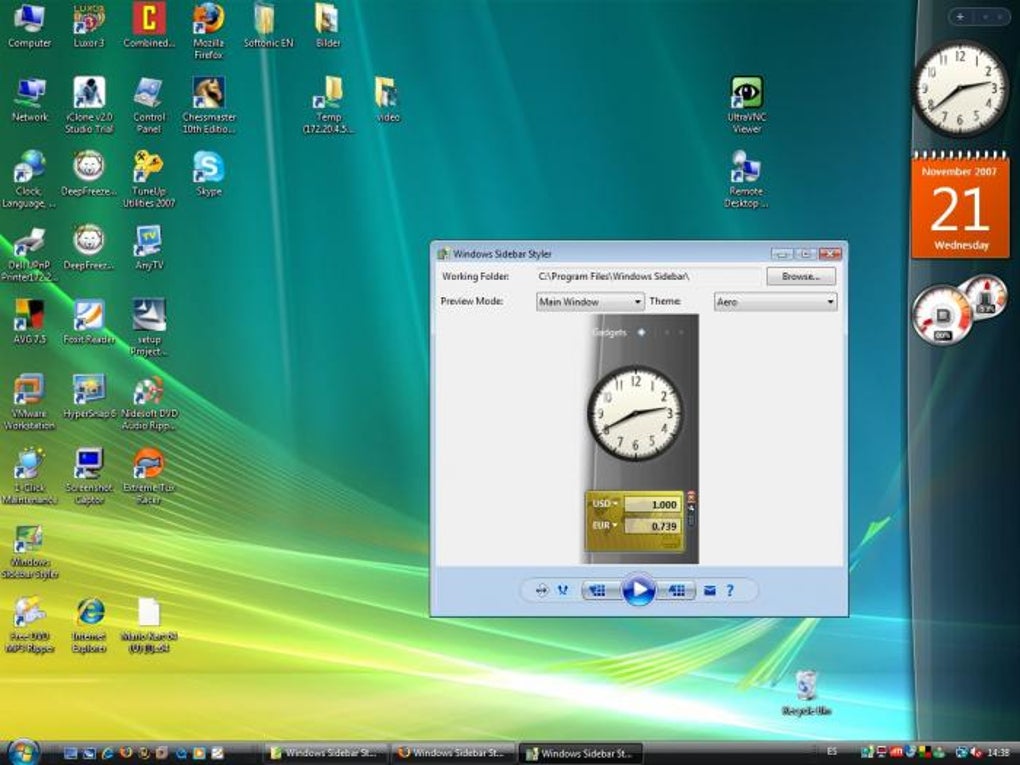Click the blue Play button in Styler toolbar
Image resolution: width=1020 pixels, height=765 pixels.
point(638,590)
